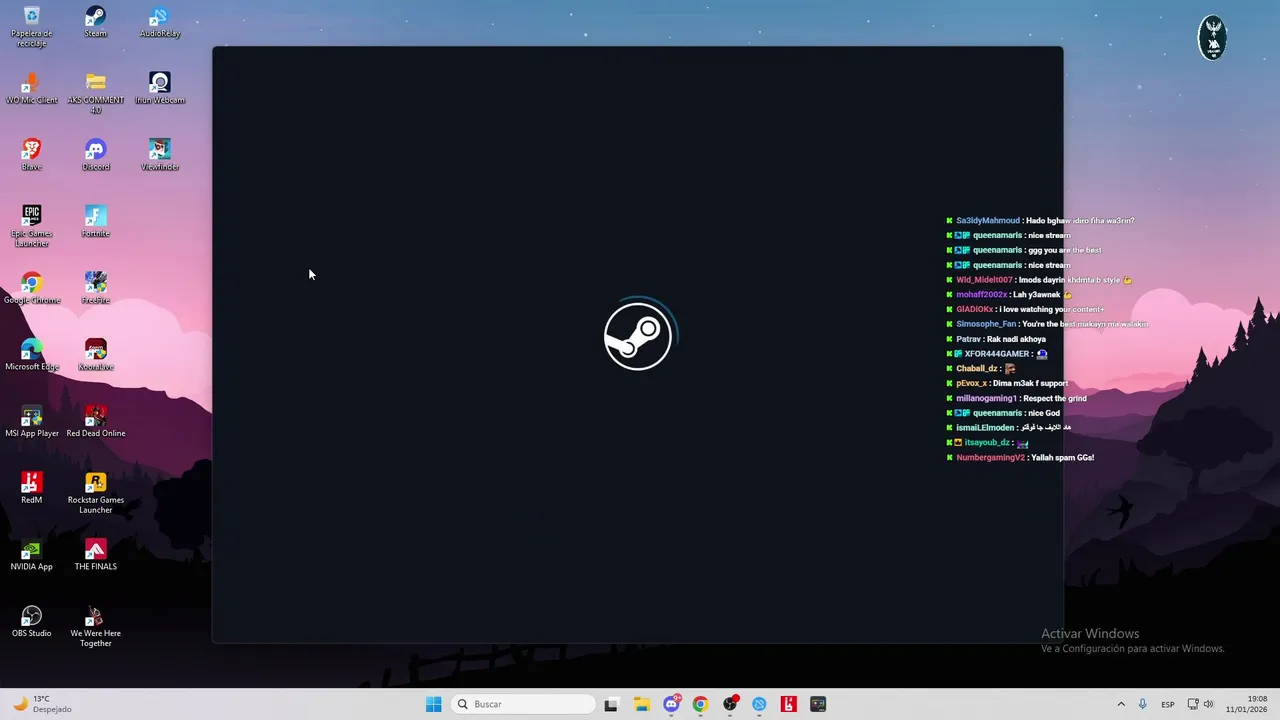Select the Fortnite desktop shortcut
The image size is (1280, 720).
[95, 222]
